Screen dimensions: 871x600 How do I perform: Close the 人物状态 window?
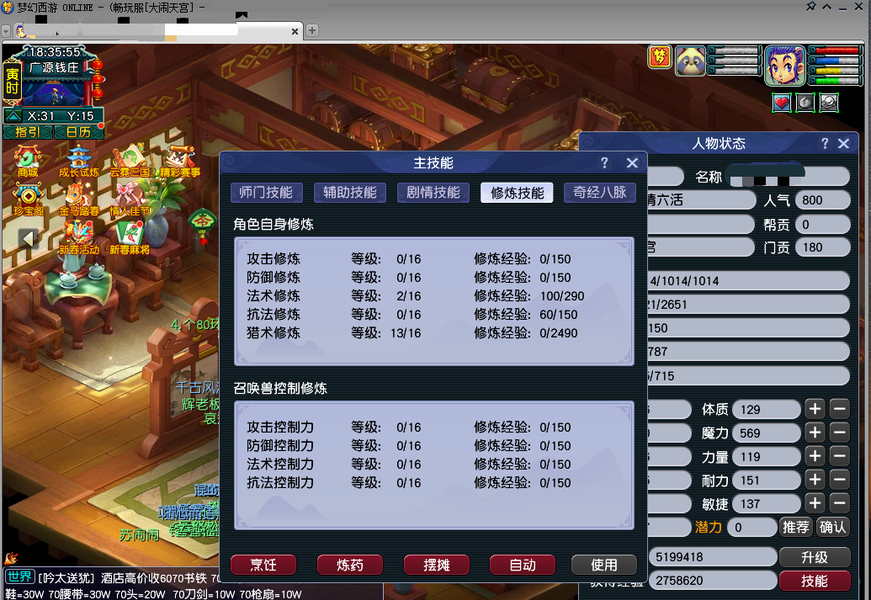[843, 143]
